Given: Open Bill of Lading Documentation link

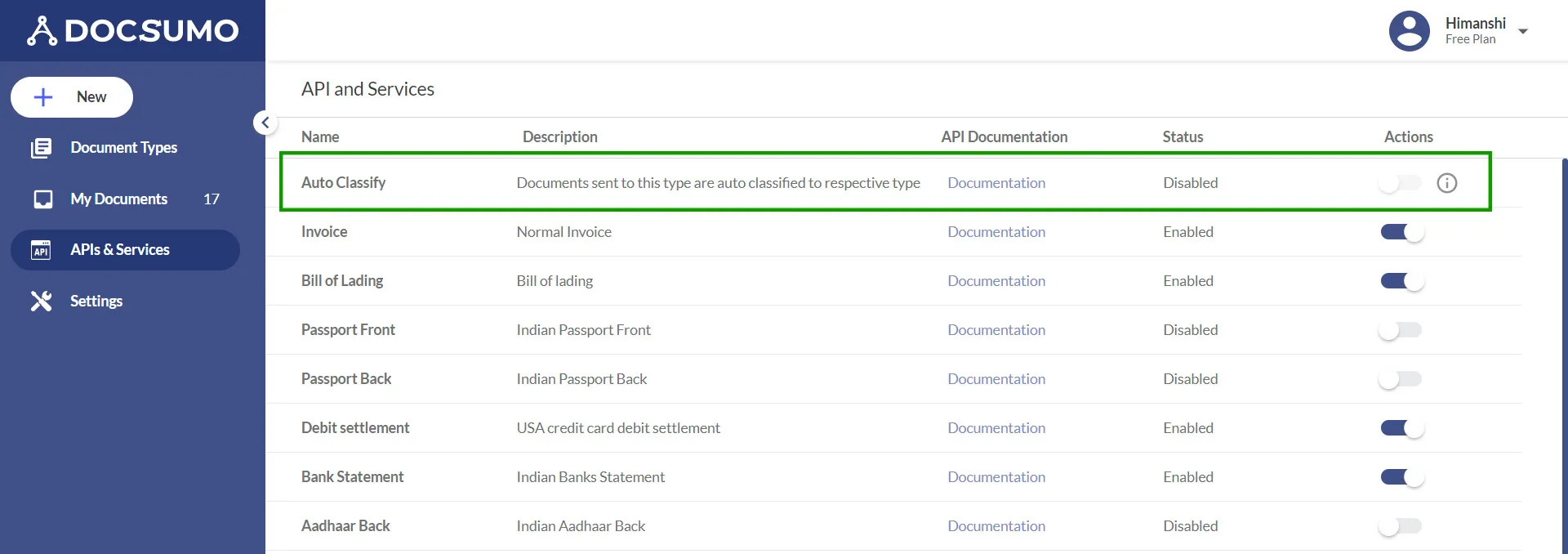Looking at the screenshot, I should coord(996,281).
